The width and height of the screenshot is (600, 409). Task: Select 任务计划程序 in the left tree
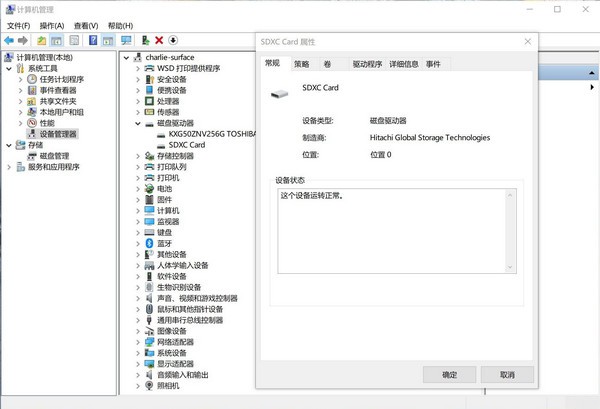[62, 79]
